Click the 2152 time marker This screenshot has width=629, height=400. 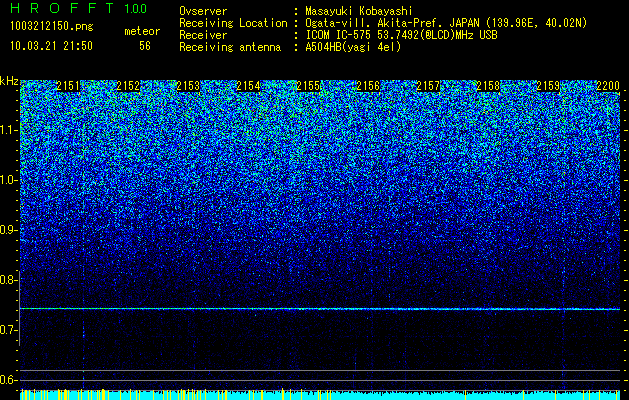coord(128,86)
